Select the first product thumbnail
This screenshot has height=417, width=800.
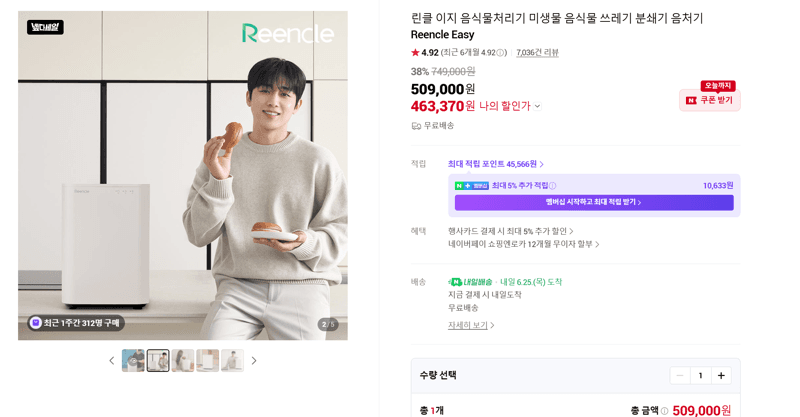[x=133, y=360]
